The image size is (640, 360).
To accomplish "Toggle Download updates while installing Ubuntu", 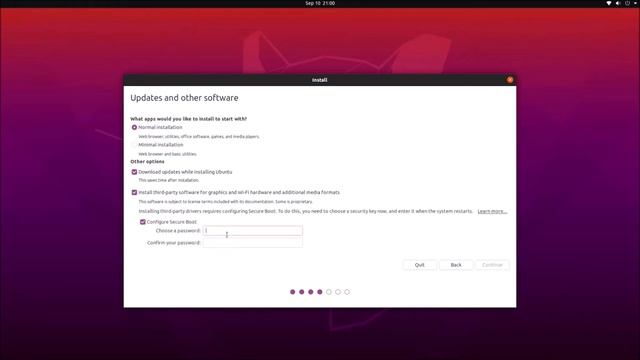I will (134, 172).
